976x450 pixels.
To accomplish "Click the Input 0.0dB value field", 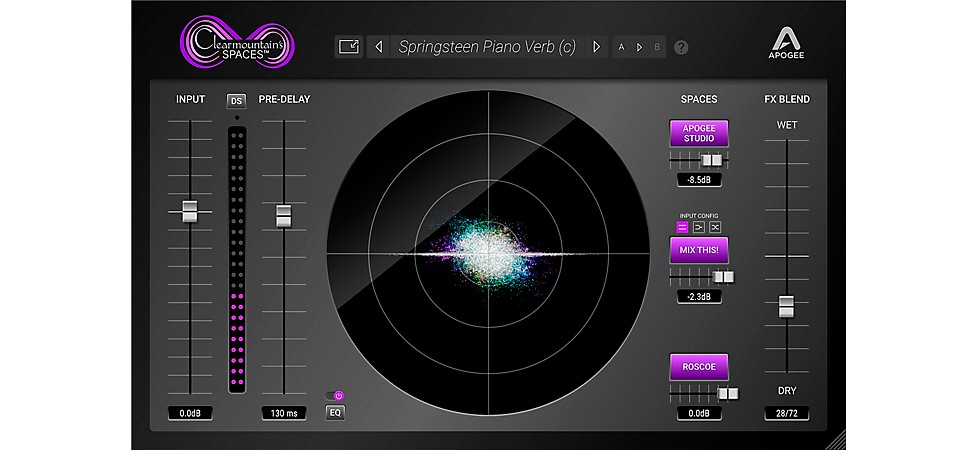I will coord(190,413).
